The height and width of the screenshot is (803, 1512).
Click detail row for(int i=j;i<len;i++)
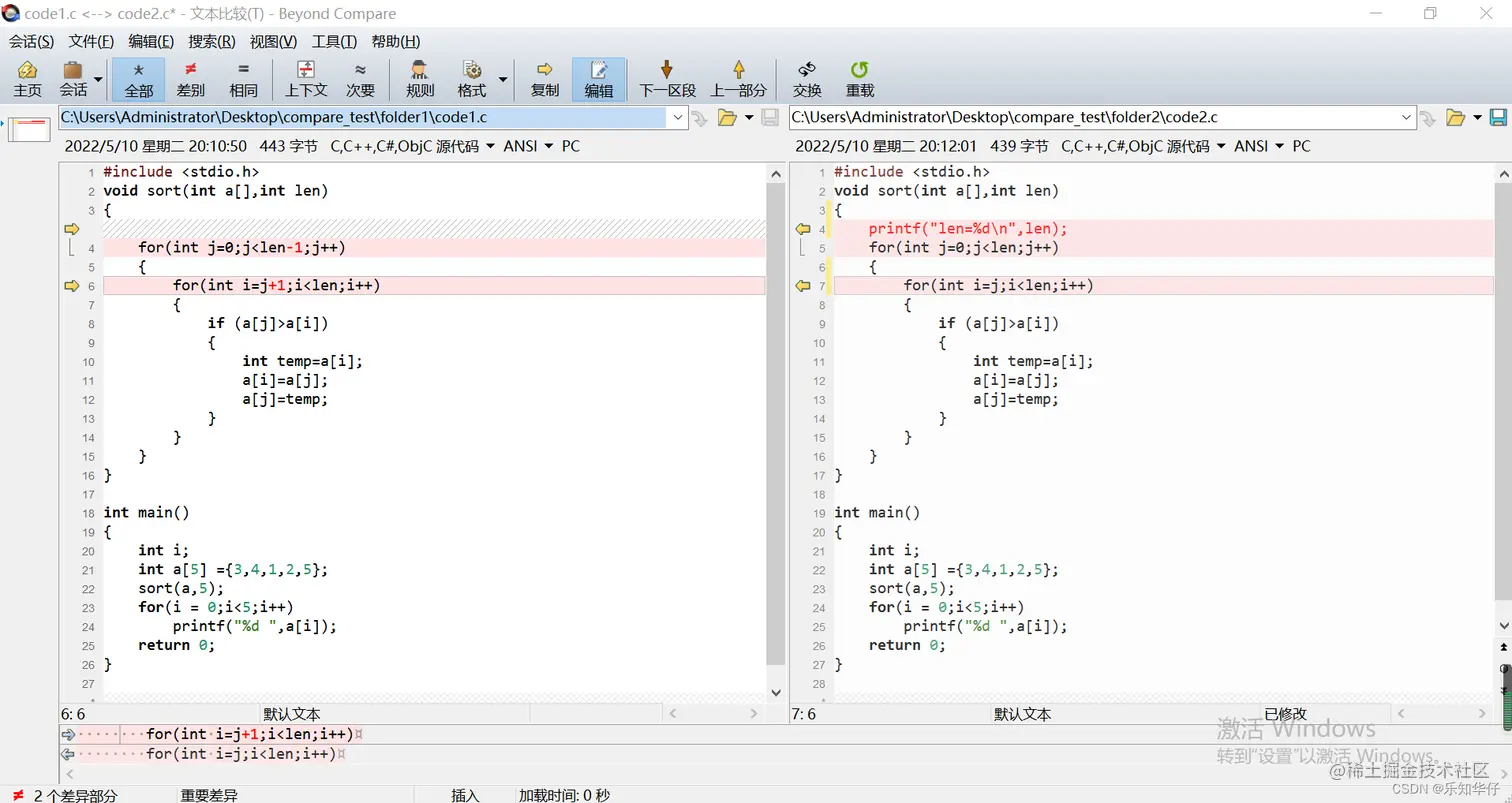coord(241,754)
